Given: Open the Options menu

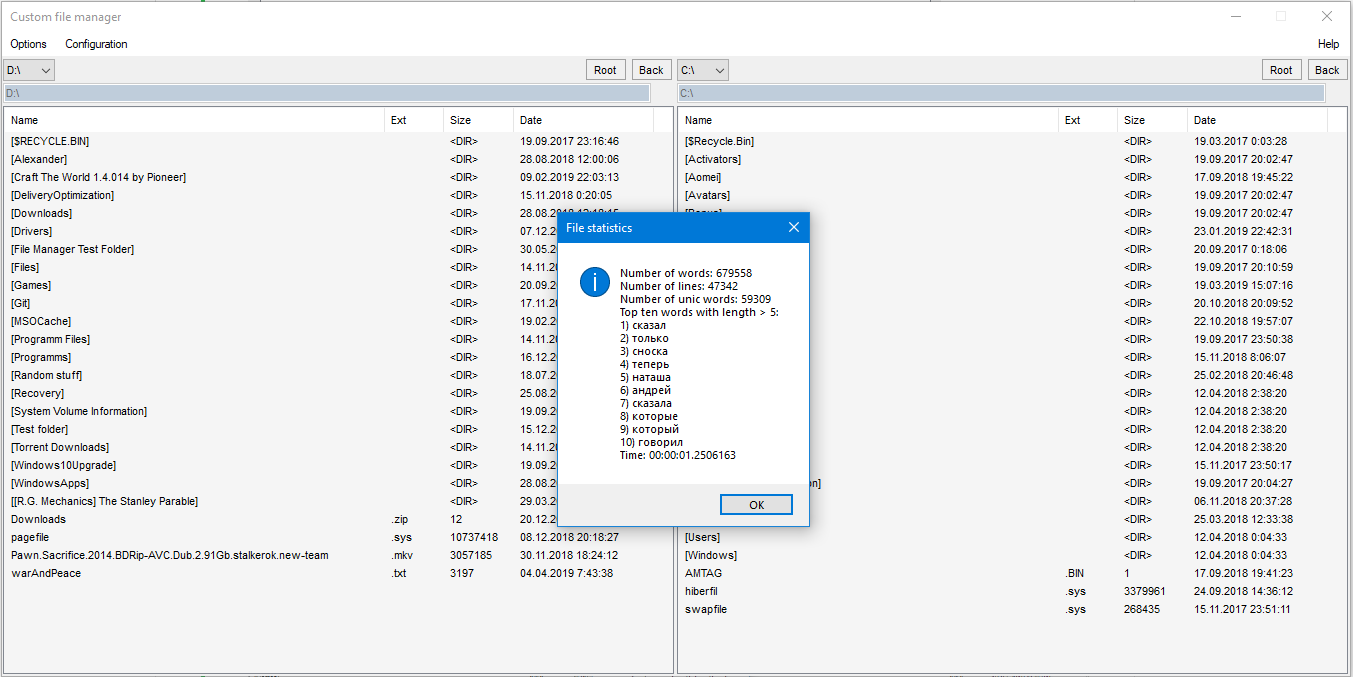Looking at the screenshot, I should tap(28, 44).
